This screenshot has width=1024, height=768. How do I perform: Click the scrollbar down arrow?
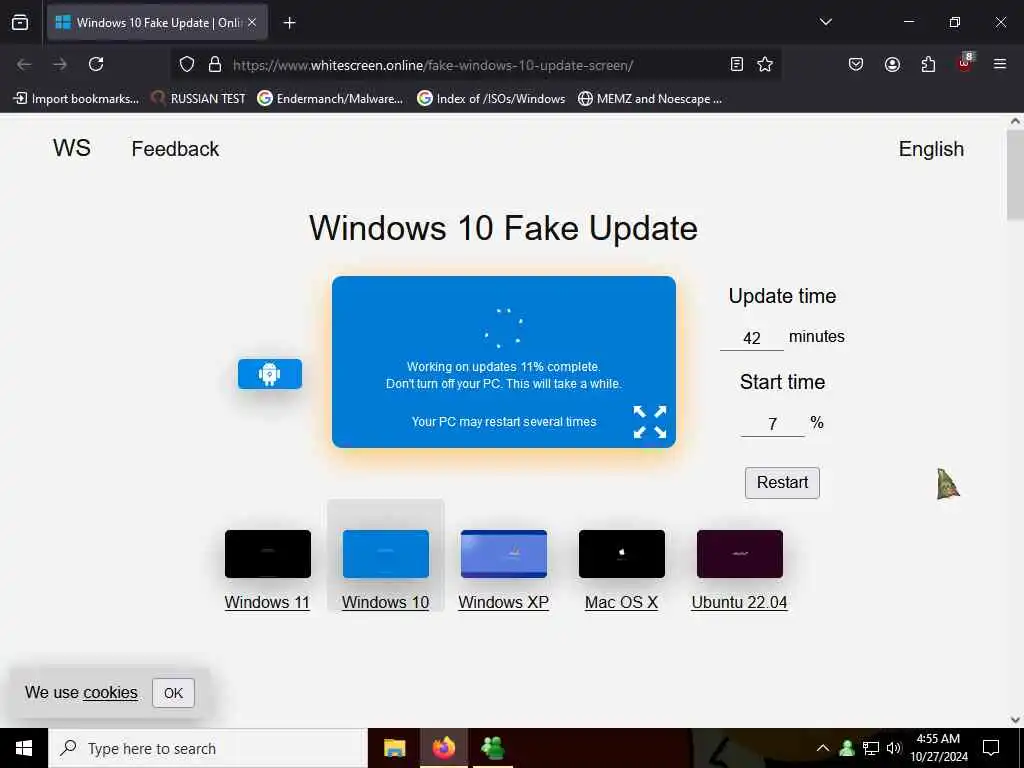(1015, 720)
